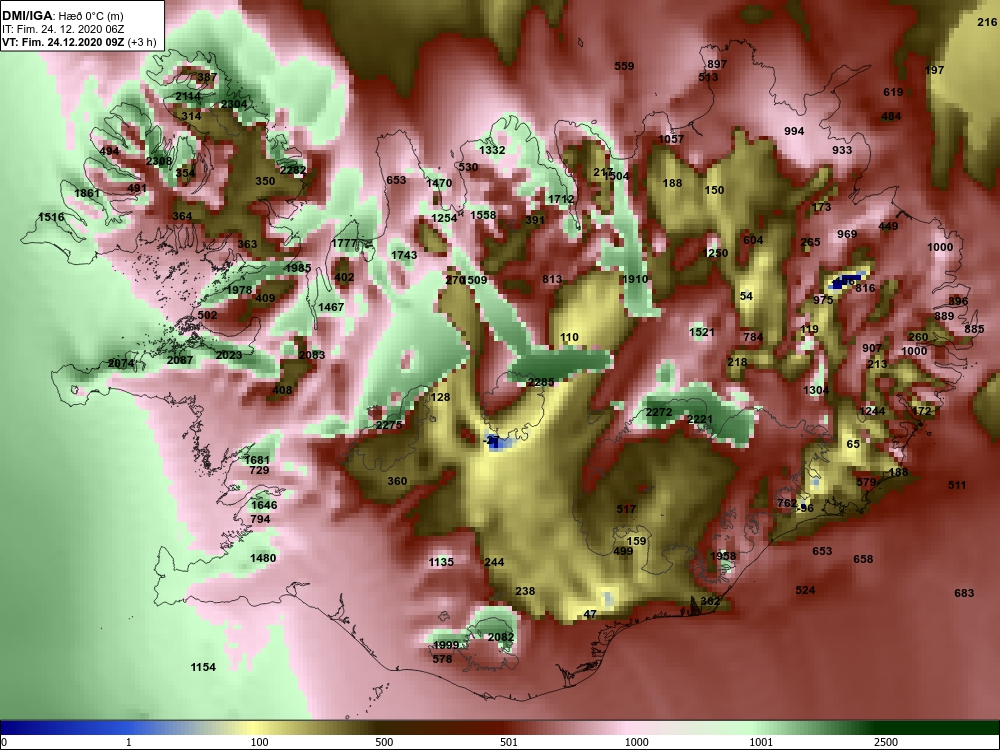Click the map value '784'
Viewport: 1000px width, 750px height.
753,336
